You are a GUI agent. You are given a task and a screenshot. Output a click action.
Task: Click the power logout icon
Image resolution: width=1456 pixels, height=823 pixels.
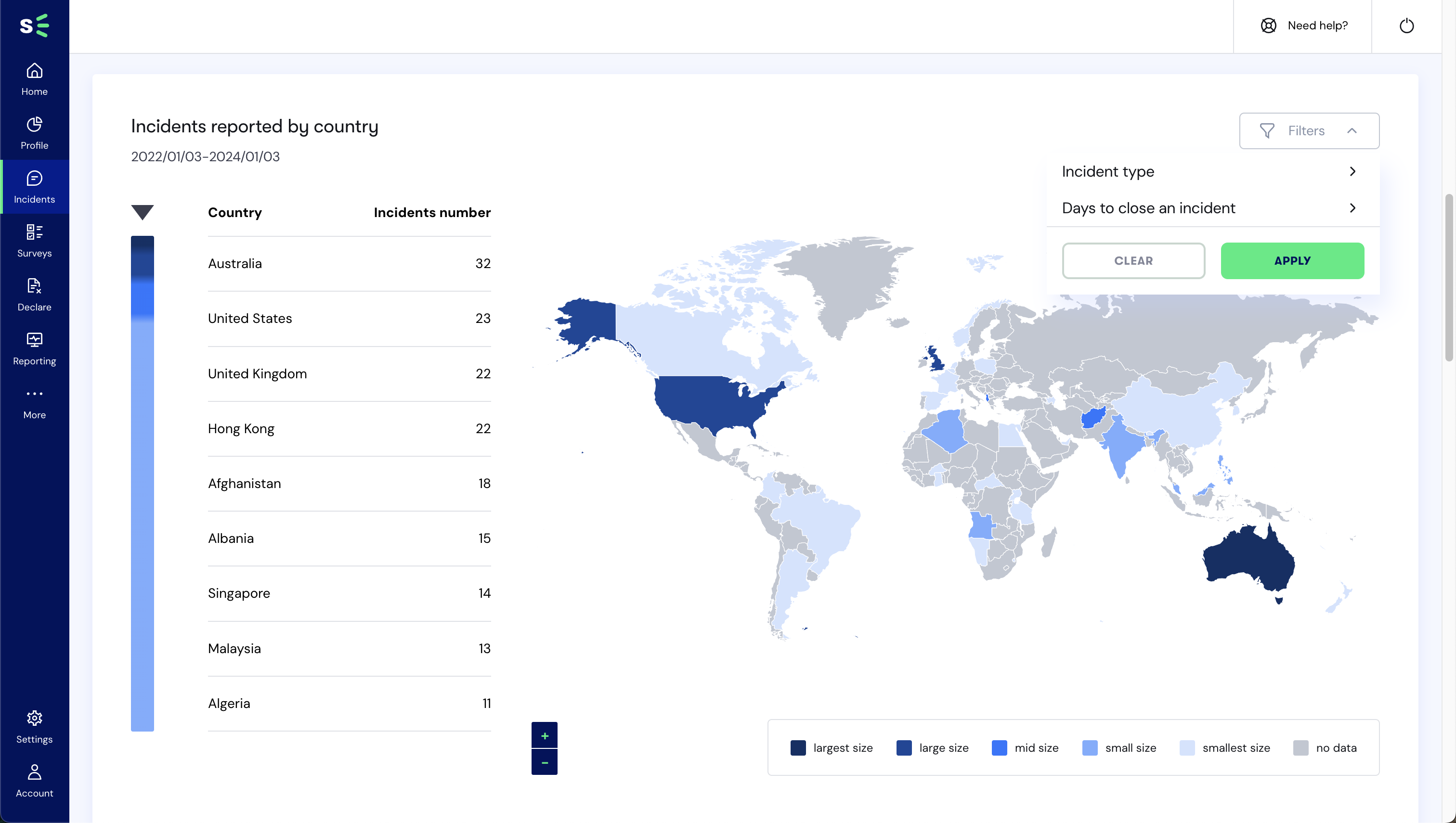pyautogui.click(x=1406, y=26)
